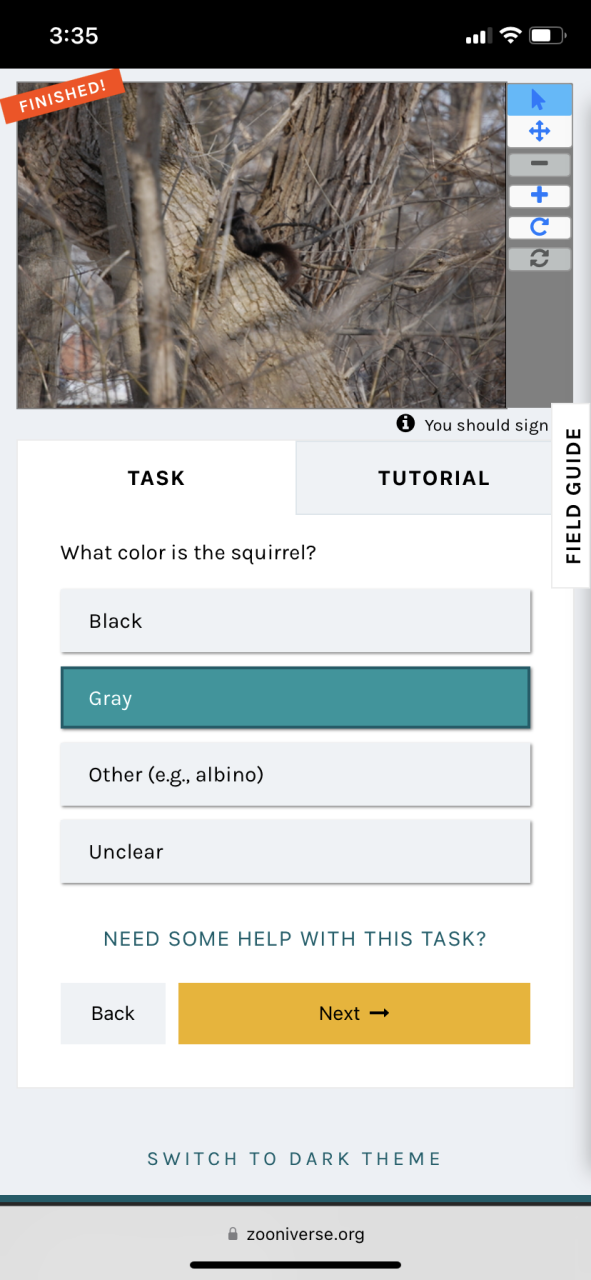The height and width of the screenshot is (1280, 591).
Task: Tap the squirrel photo subject
Action: click(262, 245)
